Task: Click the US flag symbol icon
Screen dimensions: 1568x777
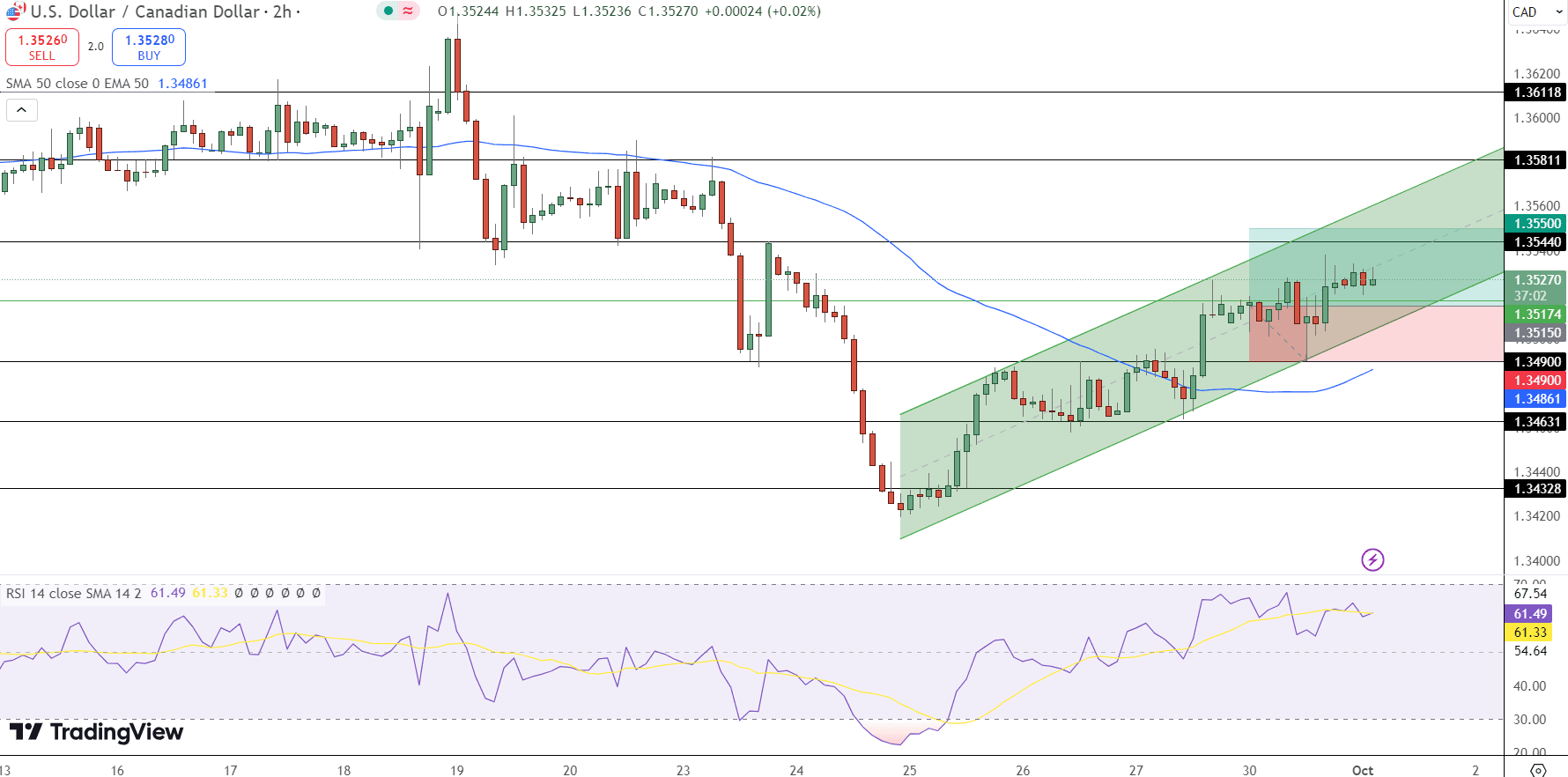Action: (15, 11)
